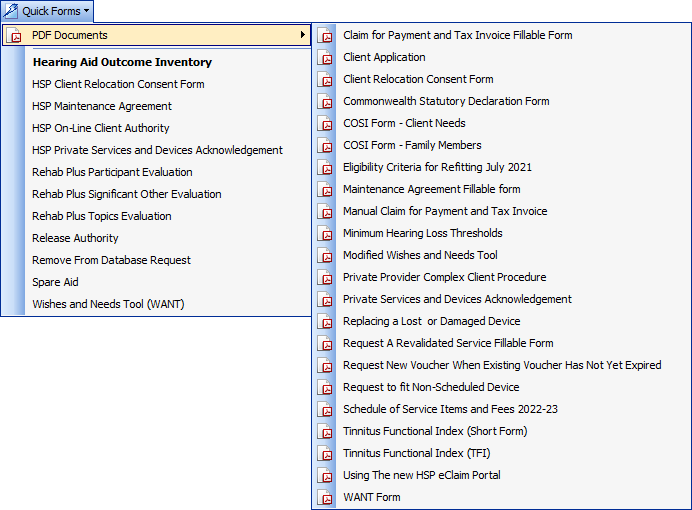Open Tinnitus Functional Index (TFI)
This screenshot has width=692, height=510.
point(417,454)
